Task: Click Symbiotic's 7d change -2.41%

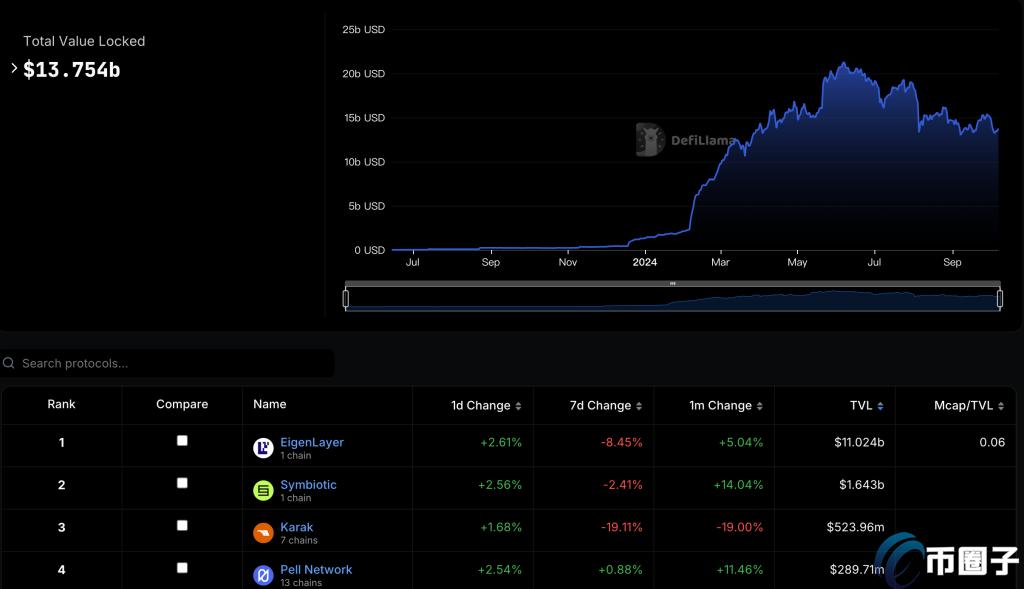Action: 622,485
